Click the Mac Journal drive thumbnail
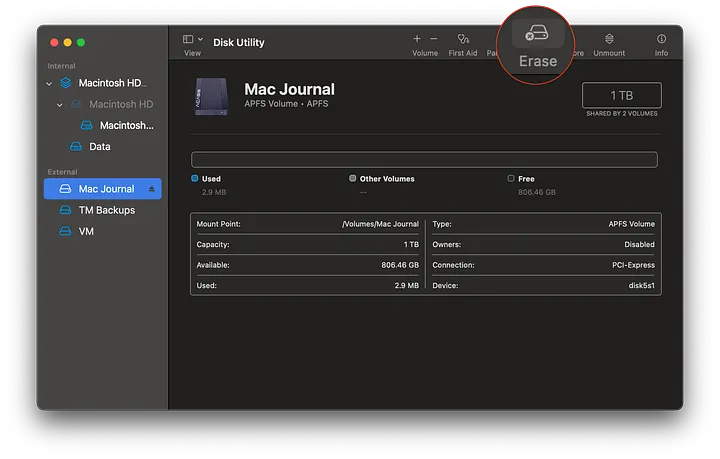The width and height of the screenshot is (720, 459). click(211, 96)
